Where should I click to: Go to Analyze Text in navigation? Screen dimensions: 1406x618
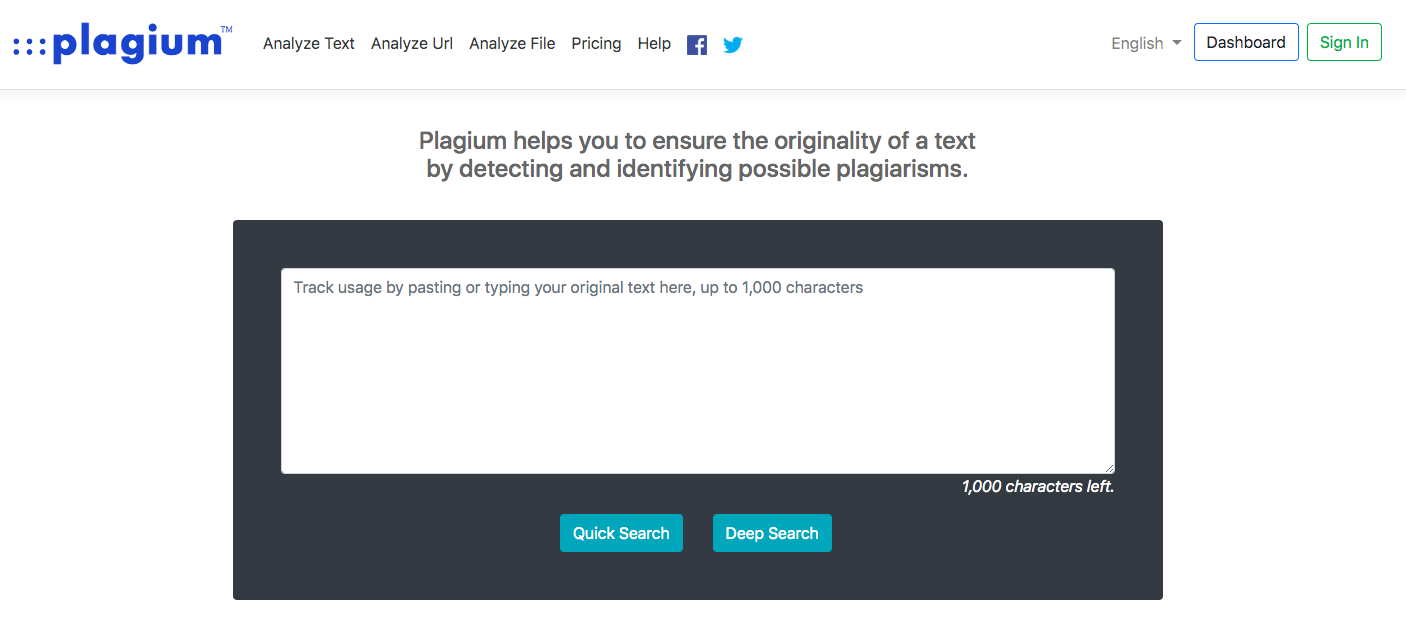pyautogui.click(x=309, y=43)
